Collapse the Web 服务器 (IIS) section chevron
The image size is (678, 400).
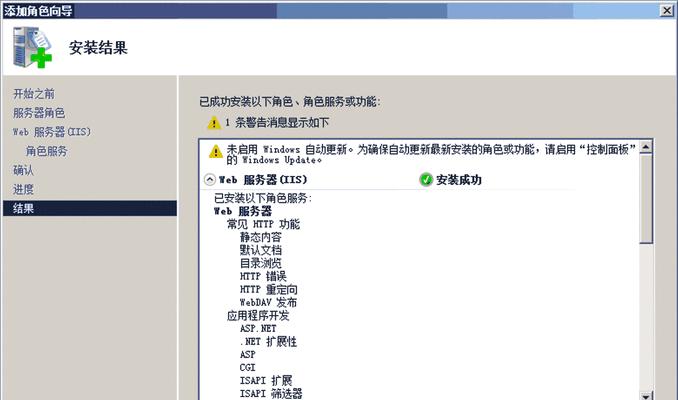pyautogui.click(x=210, y=179)
